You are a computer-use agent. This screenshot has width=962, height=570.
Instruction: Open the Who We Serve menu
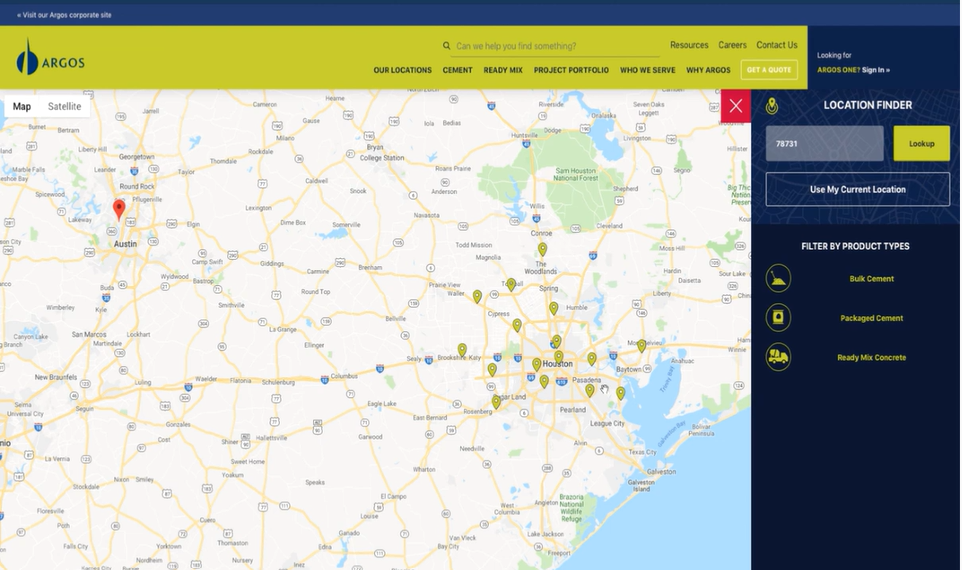coord(647,71)
